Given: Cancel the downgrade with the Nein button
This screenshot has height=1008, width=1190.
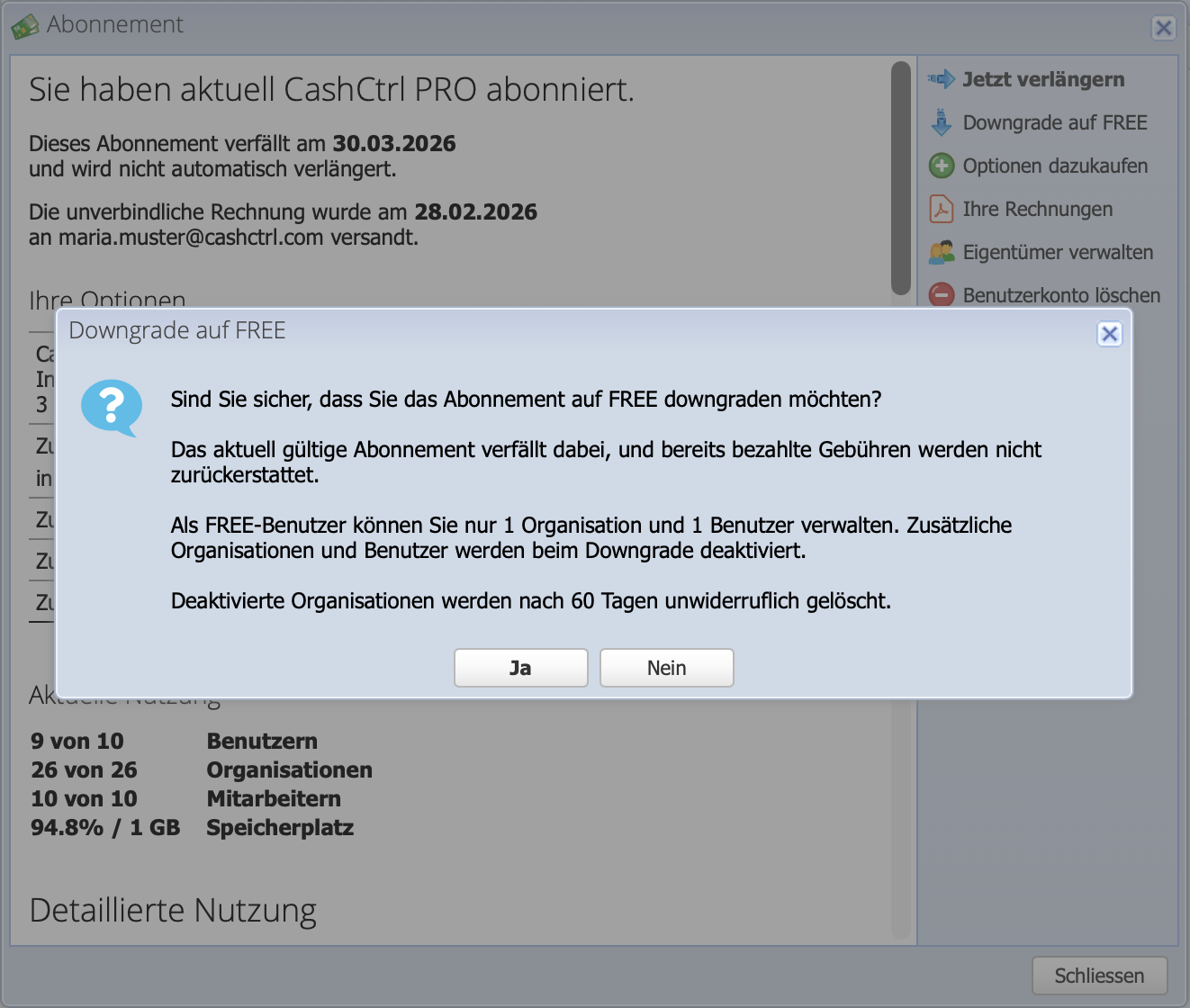Looking at the screenshot, I should click(x=666, y=668).
